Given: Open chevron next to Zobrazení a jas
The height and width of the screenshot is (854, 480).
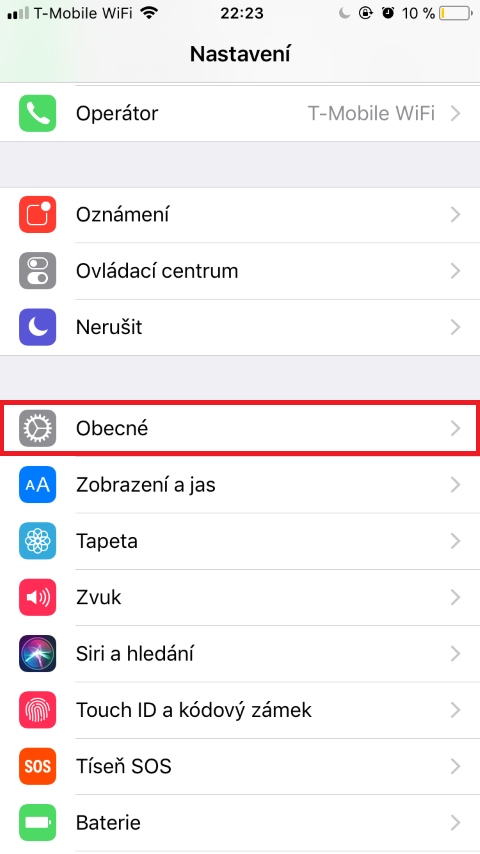Looking at the screenshot, I should (456, 484).
